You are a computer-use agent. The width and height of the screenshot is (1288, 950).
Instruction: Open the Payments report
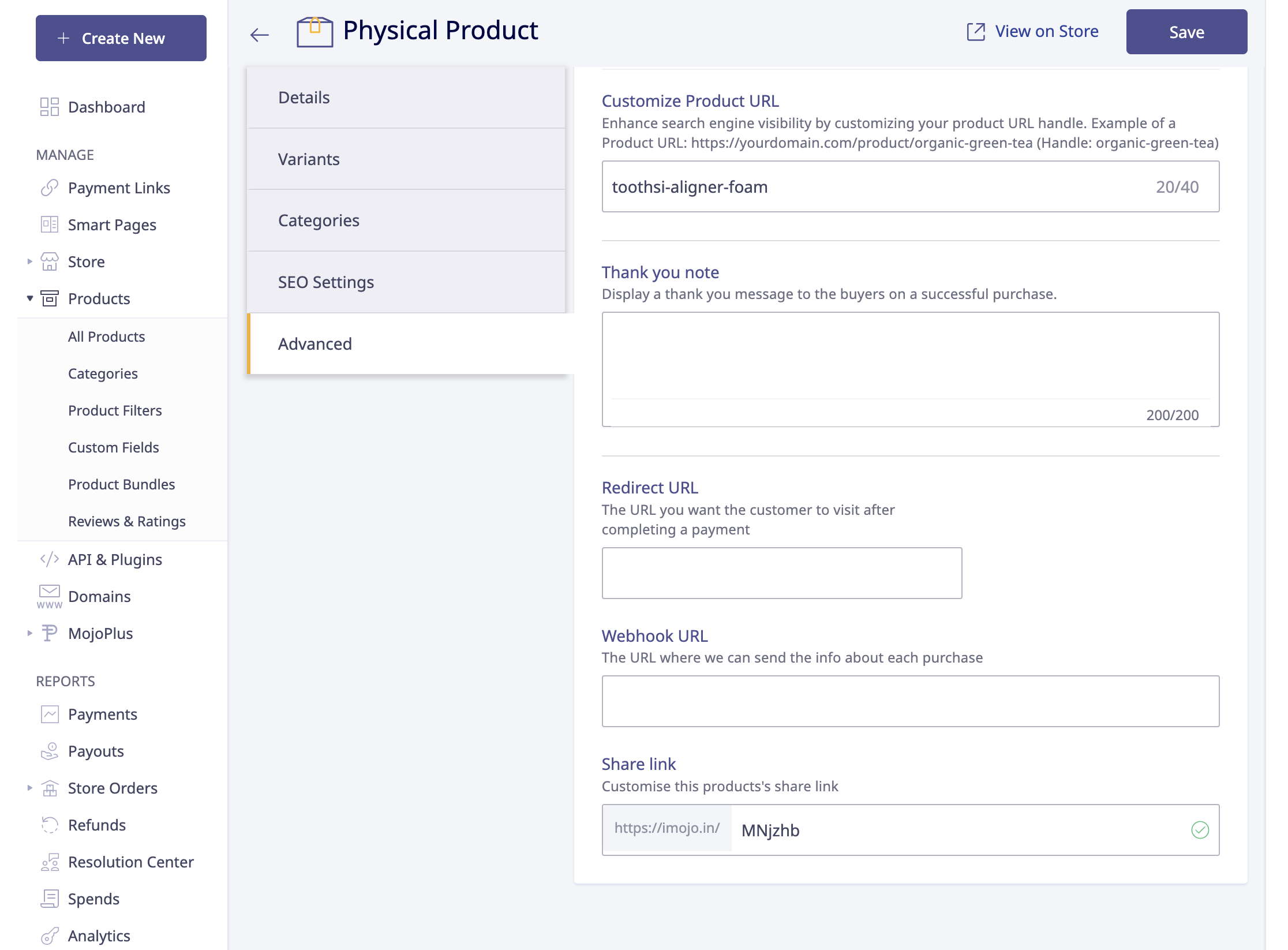point(102,714)
